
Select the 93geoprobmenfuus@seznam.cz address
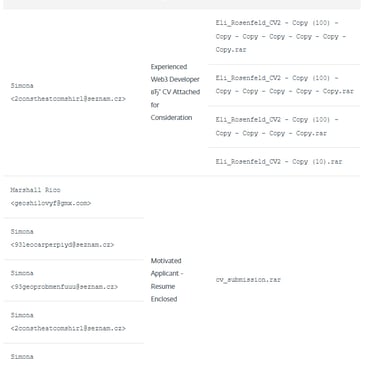tap(64, 287)
